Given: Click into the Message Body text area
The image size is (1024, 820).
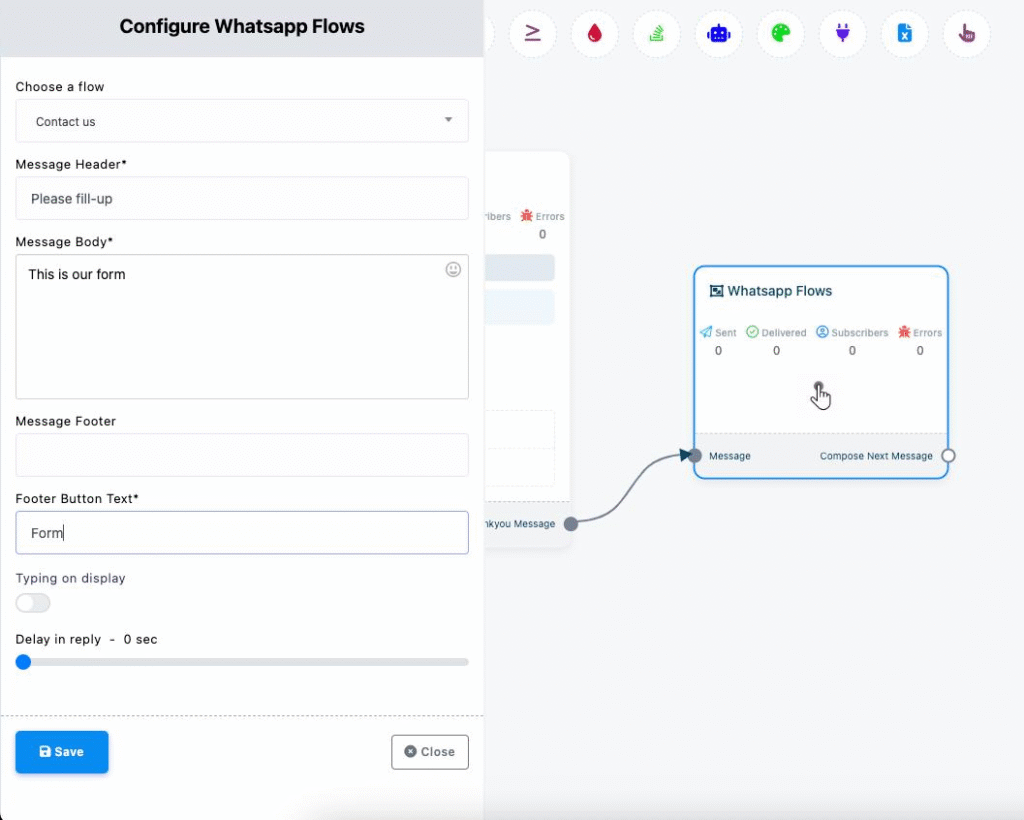Looking at the screenshot, I should pos(242,326).
